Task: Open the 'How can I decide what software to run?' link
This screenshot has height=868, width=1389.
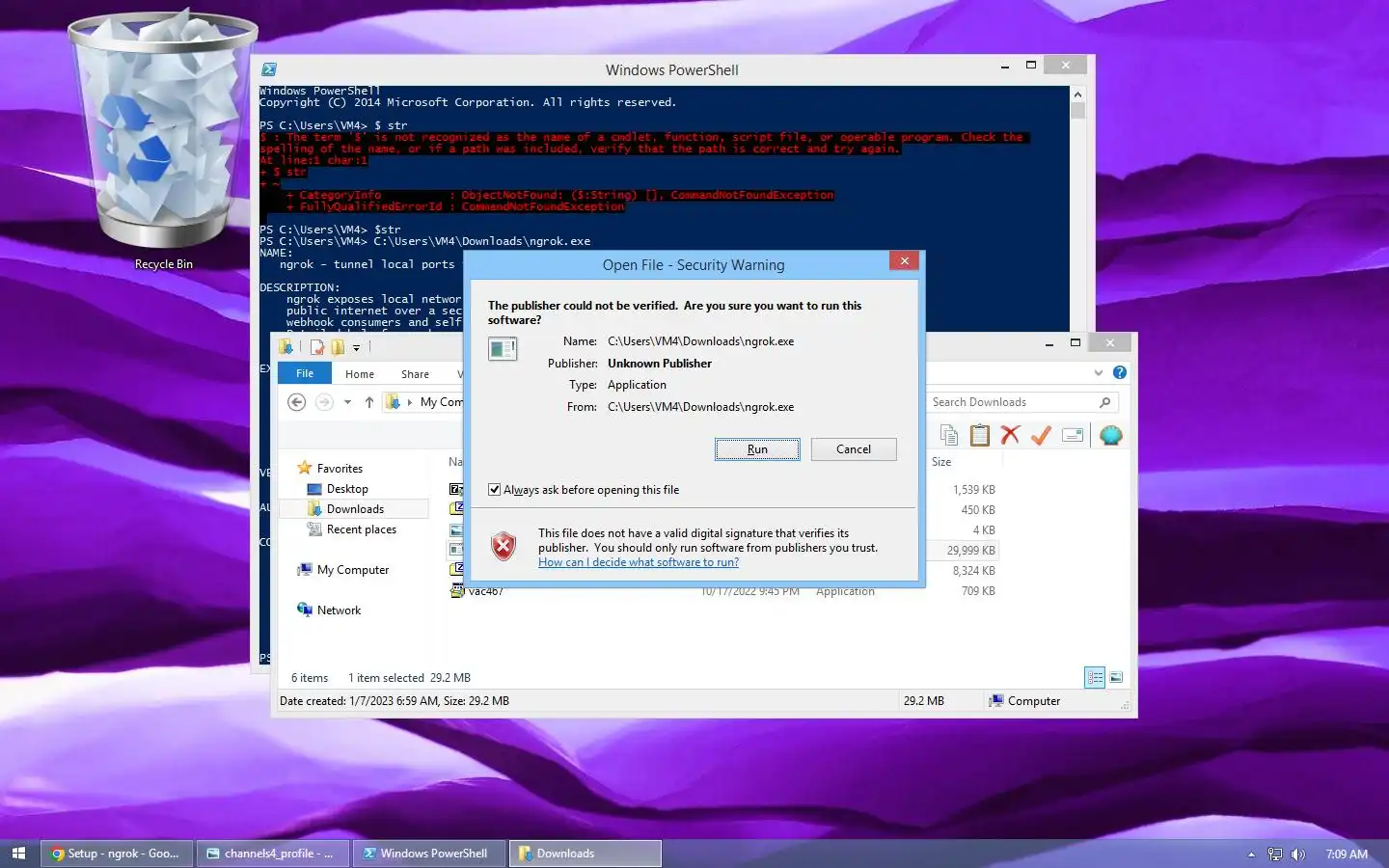Action: 639,562
